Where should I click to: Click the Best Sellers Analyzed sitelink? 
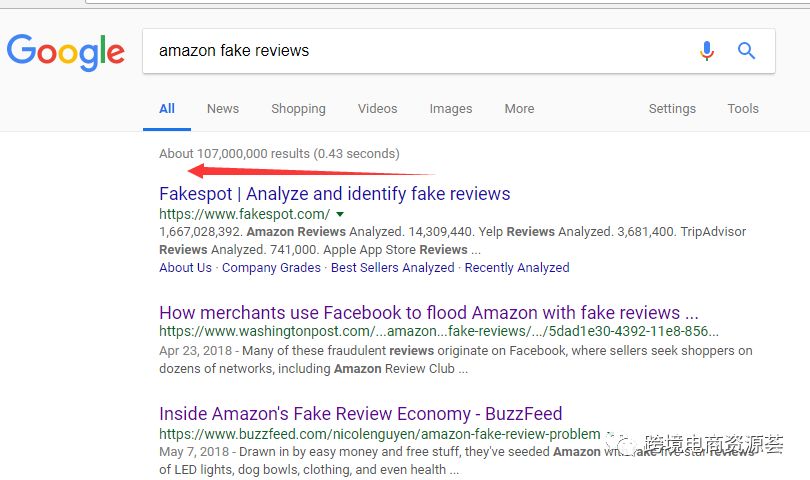click(x=392, y=268)
